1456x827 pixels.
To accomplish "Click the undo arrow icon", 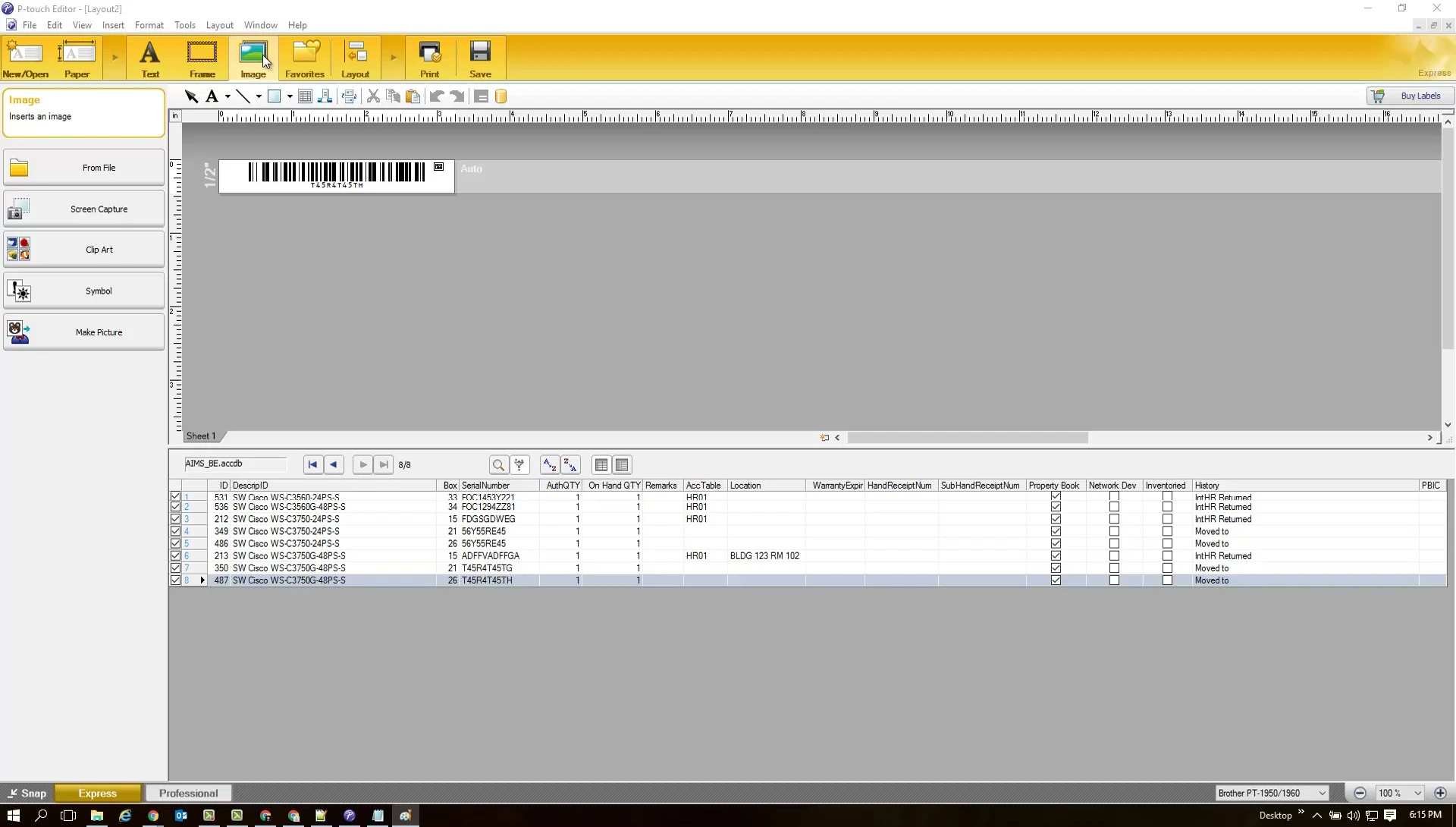I will coord(437,96).
